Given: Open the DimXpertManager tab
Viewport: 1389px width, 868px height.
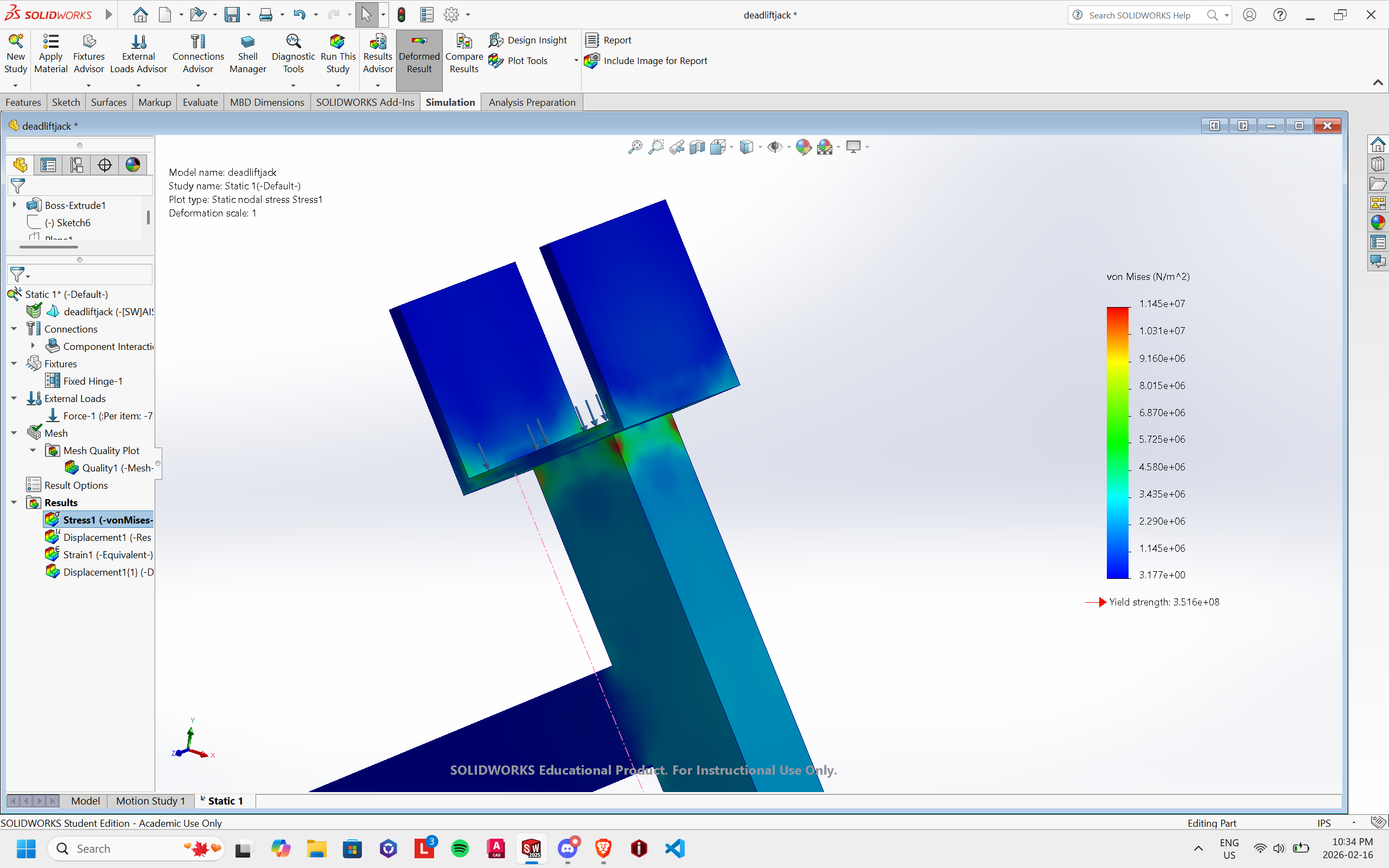Looking at the screenshot, I should coord(105,165).
